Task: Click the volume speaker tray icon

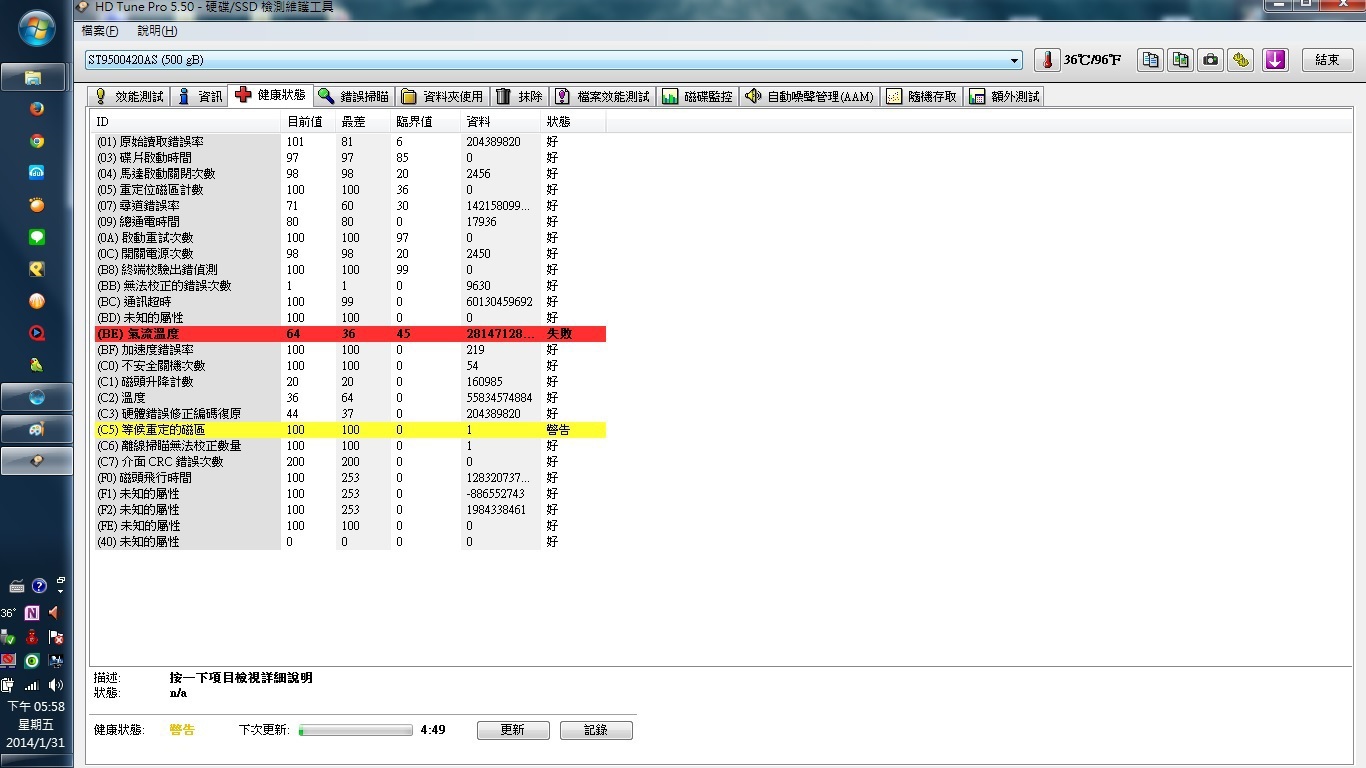Action: pos(56,685)
